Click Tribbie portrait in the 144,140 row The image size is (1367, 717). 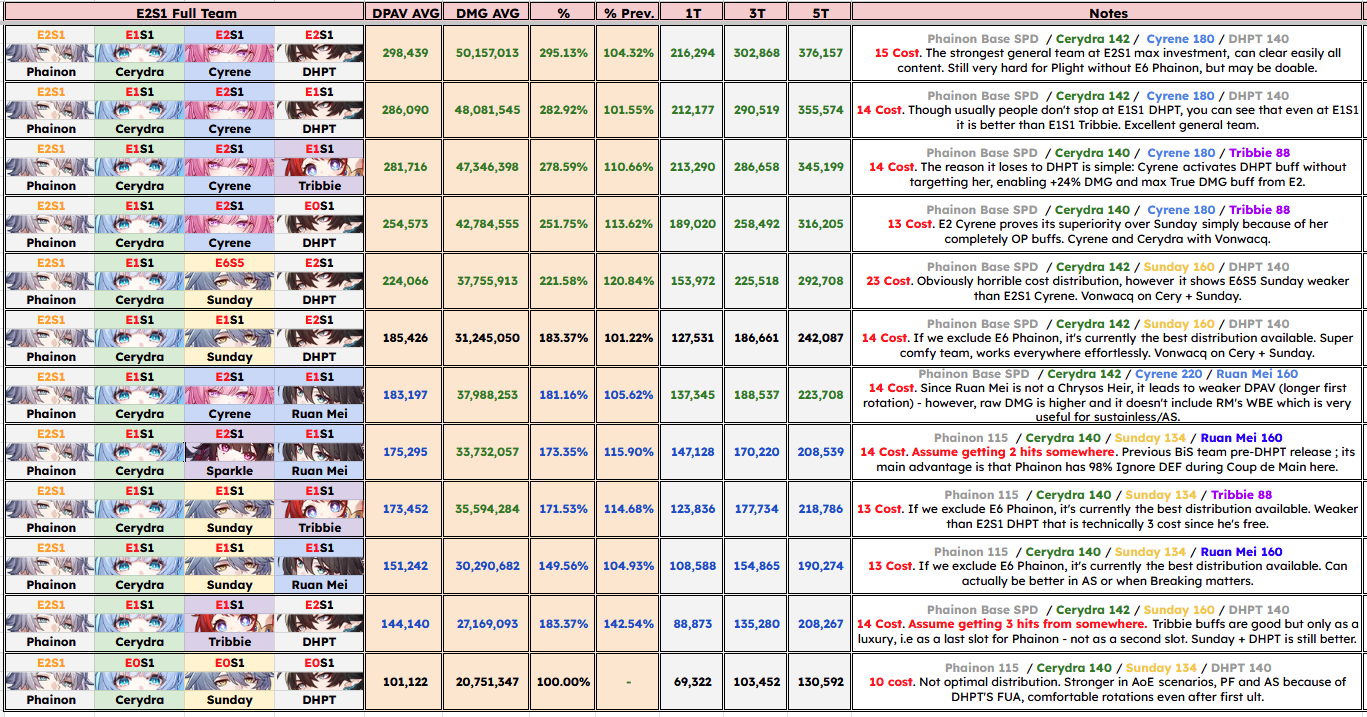[229, 623]
